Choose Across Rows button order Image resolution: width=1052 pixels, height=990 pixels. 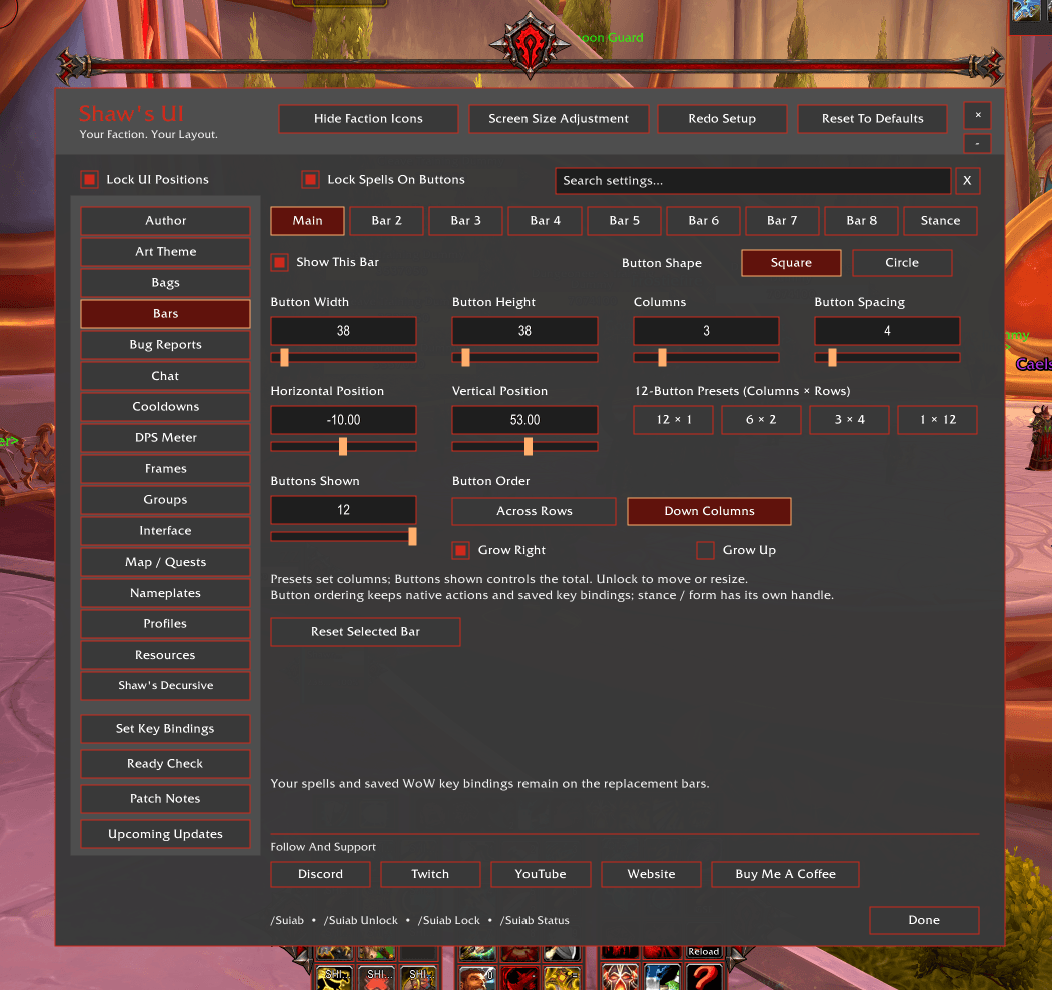(534, 511)
